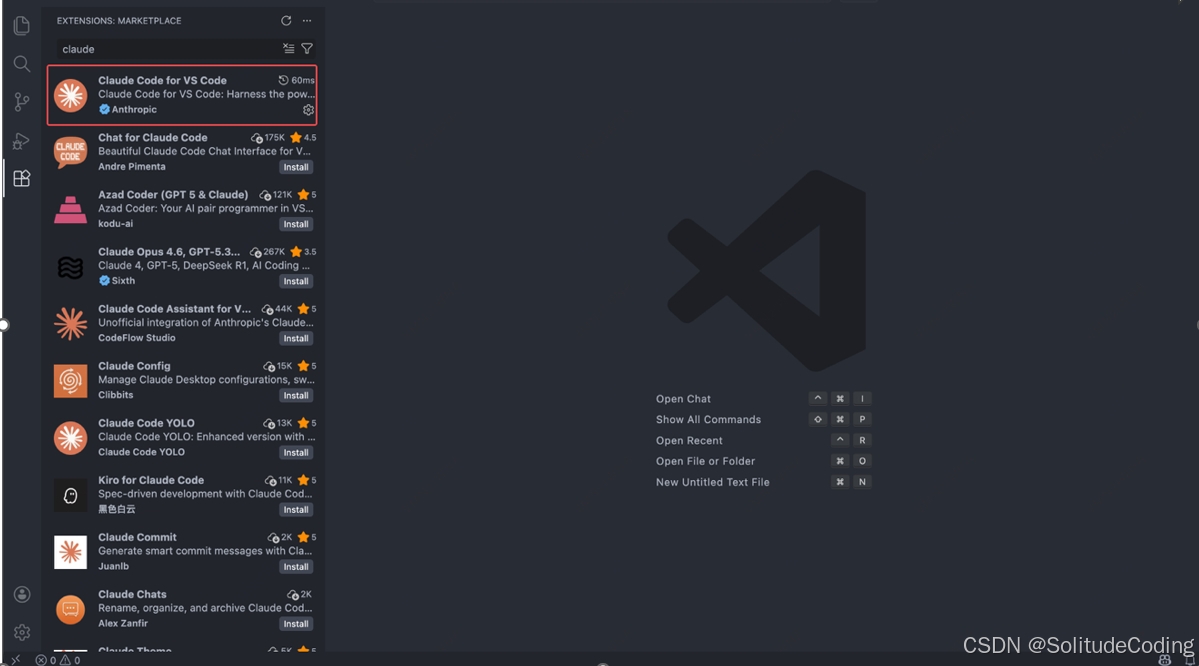Click the Open File or Folder entry

[x=763, y=461]
